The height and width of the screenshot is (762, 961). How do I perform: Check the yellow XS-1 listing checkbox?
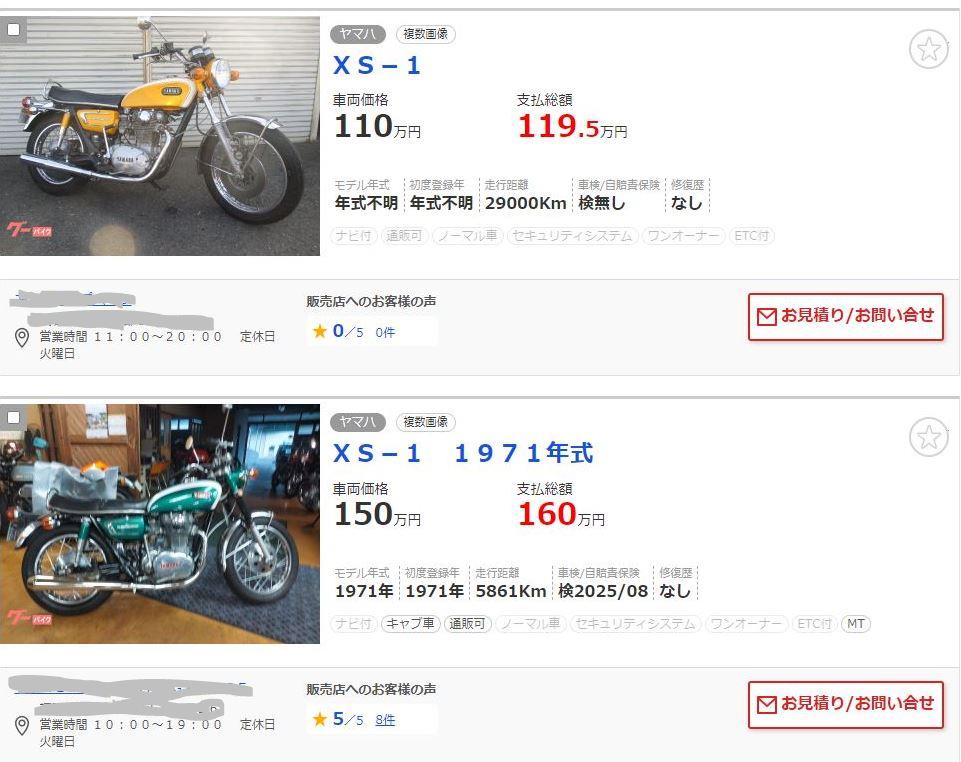coord(13,29)
